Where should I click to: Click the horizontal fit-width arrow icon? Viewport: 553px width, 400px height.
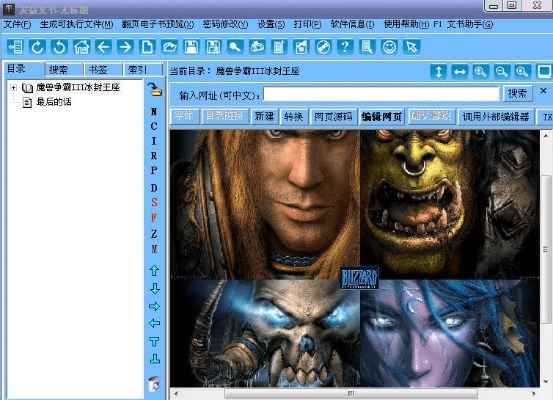(x=460, y=72)
